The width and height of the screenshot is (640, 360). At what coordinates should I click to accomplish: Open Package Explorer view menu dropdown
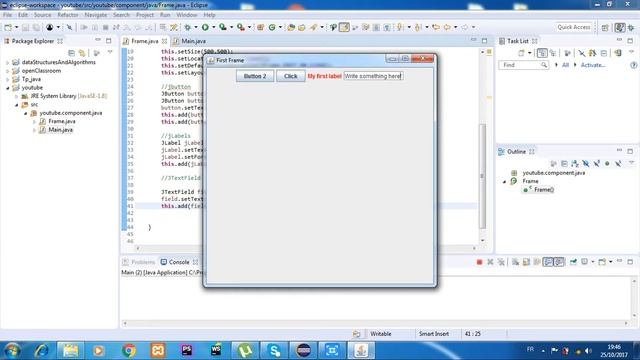(110, 53)
